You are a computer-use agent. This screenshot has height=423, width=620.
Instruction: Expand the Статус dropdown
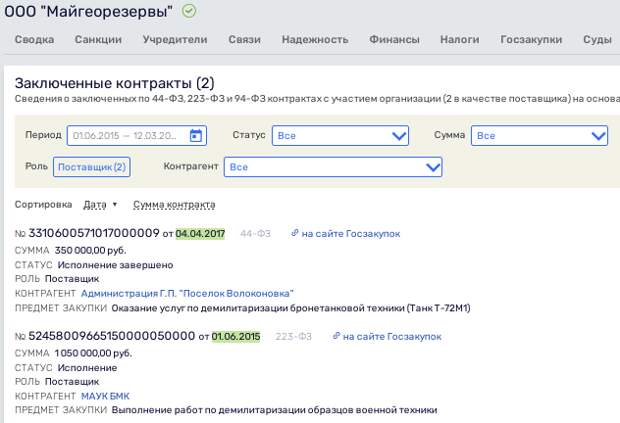340,136
